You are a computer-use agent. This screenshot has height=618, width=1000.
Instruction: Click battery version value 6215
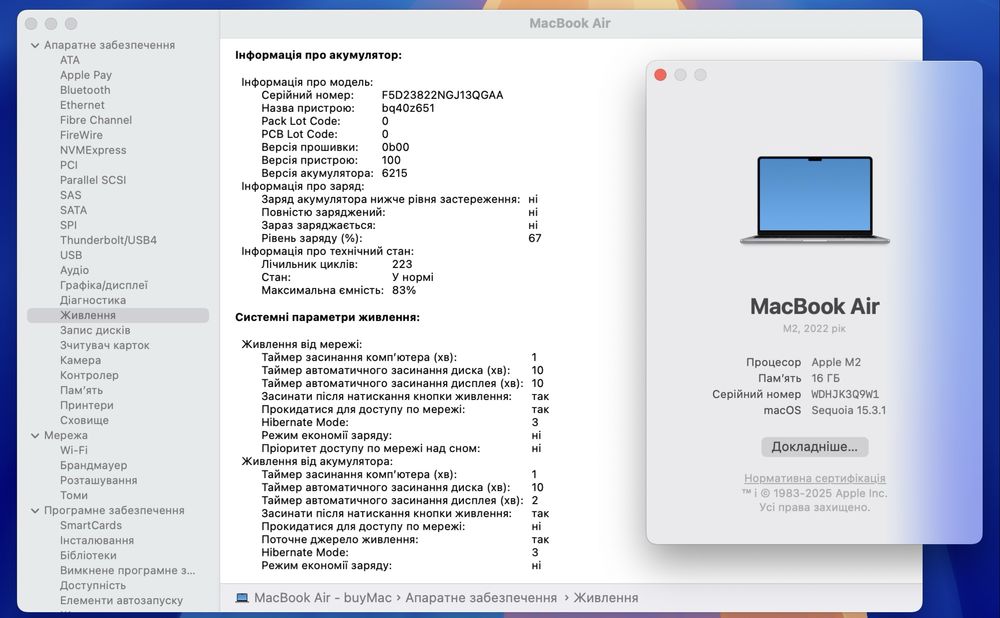pyautogui.click(x=394, y=173)
